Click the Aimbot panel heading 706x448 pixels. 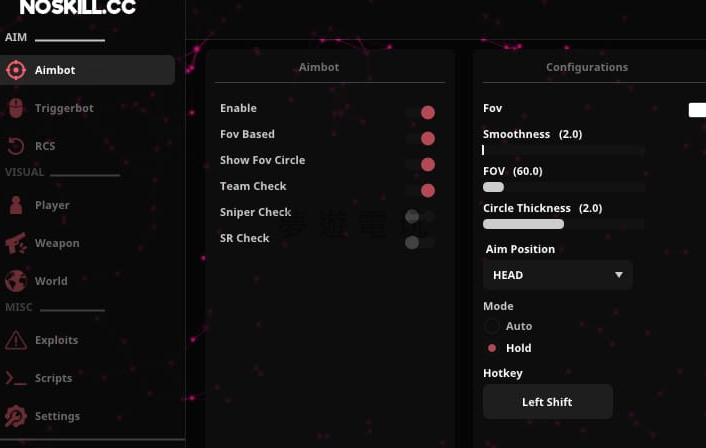coord(319,67)
